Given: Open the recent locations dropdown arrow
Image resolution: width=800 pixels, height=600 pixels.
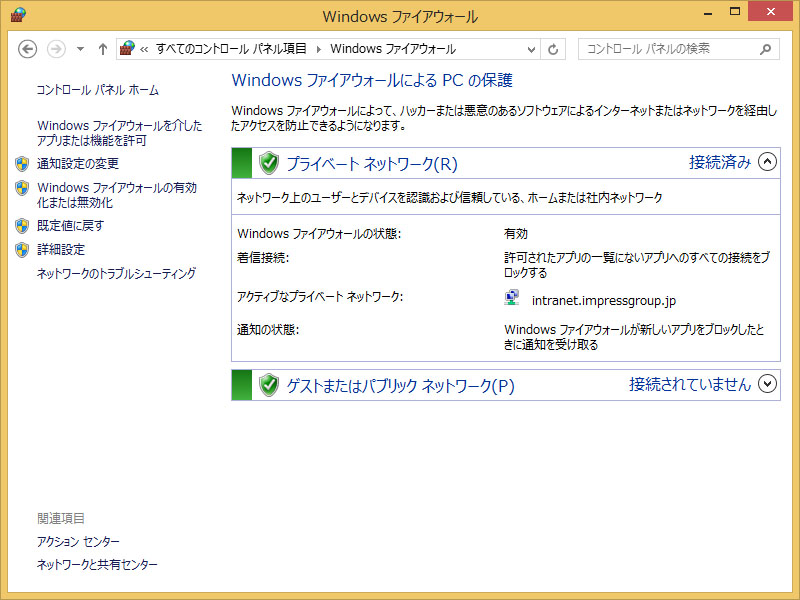Looking at the screenshot, I should pos(80,49).
